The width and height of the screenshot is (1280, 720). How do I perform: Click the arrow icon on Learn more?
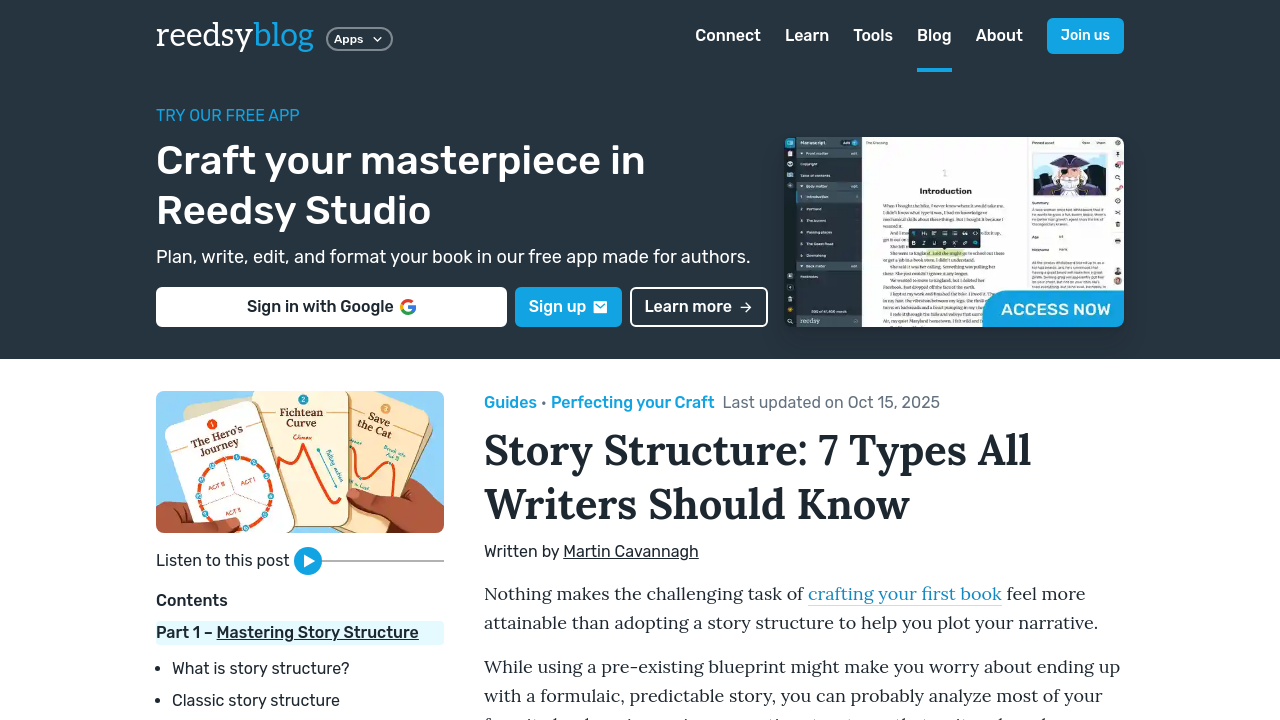[x=746, y=307]
